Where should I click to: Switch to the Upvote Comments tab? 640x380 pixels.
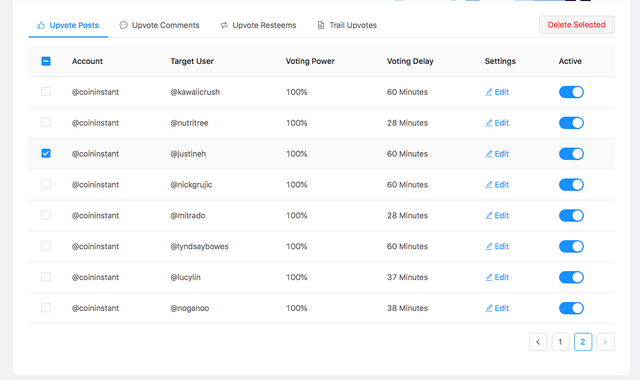pos(159,25)
